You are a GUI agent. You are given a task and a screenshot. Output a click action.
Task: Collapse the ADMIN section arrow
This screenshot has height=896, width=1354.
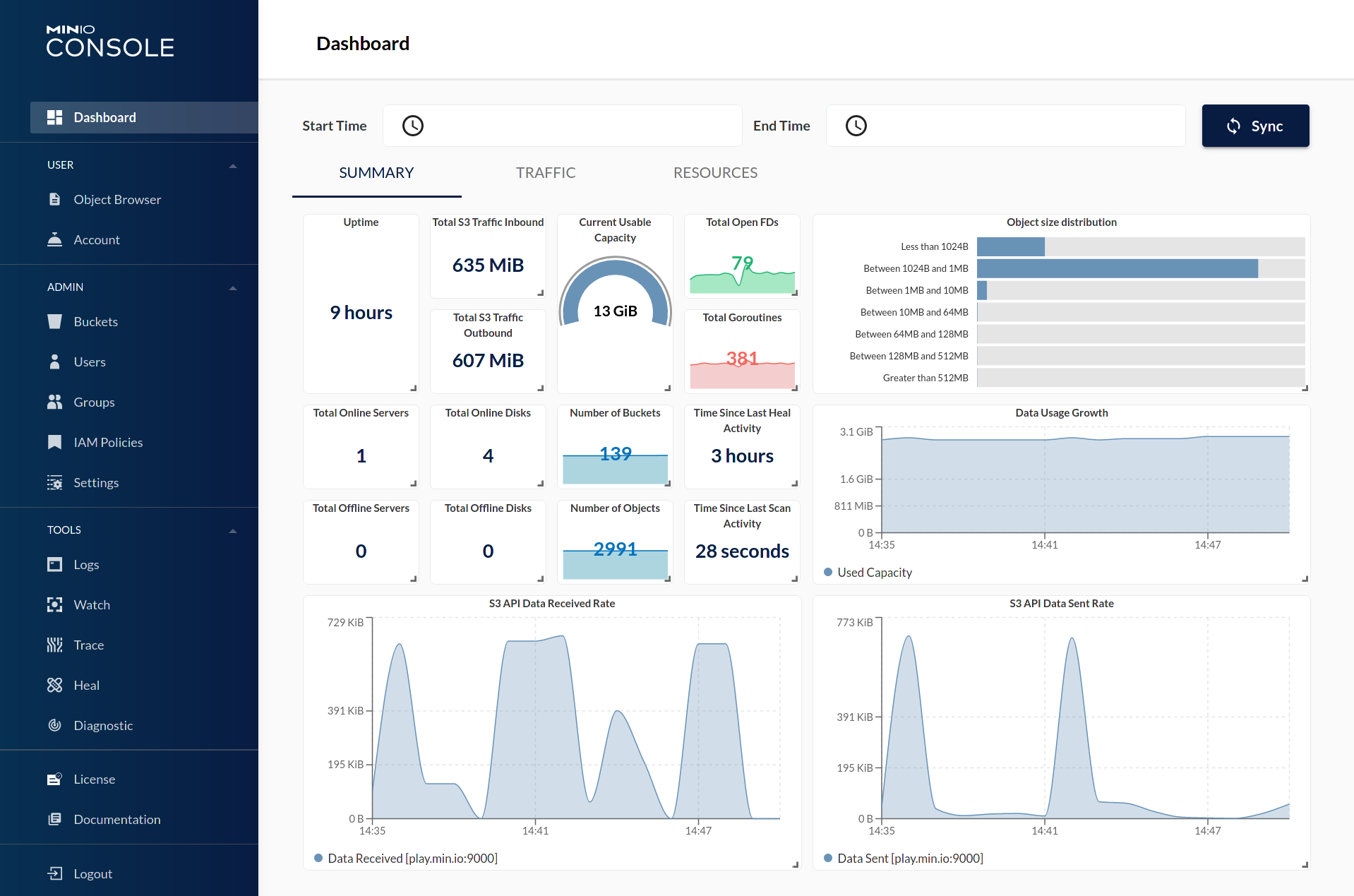point(233,288)
